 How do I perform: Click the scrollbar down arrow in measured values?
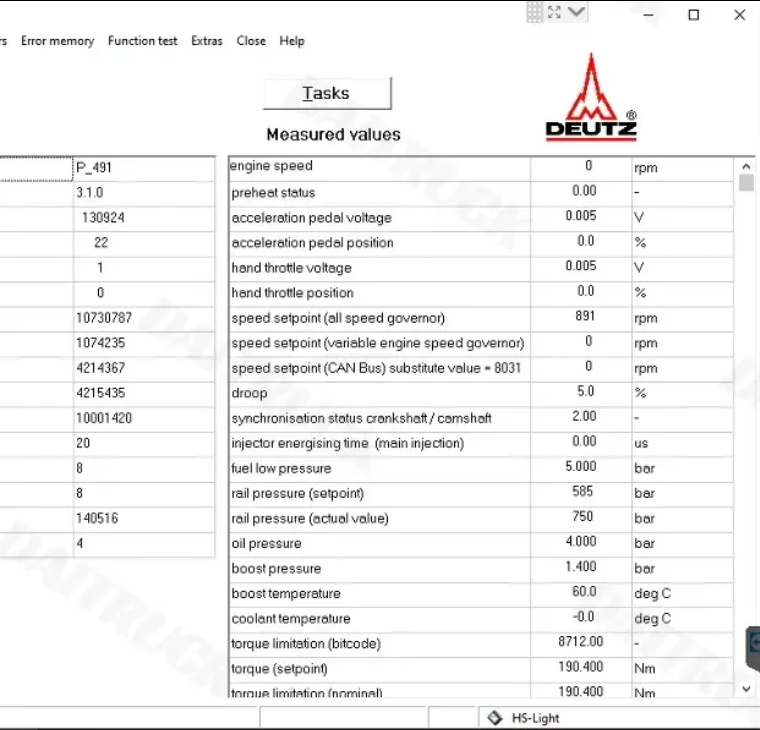746,688
